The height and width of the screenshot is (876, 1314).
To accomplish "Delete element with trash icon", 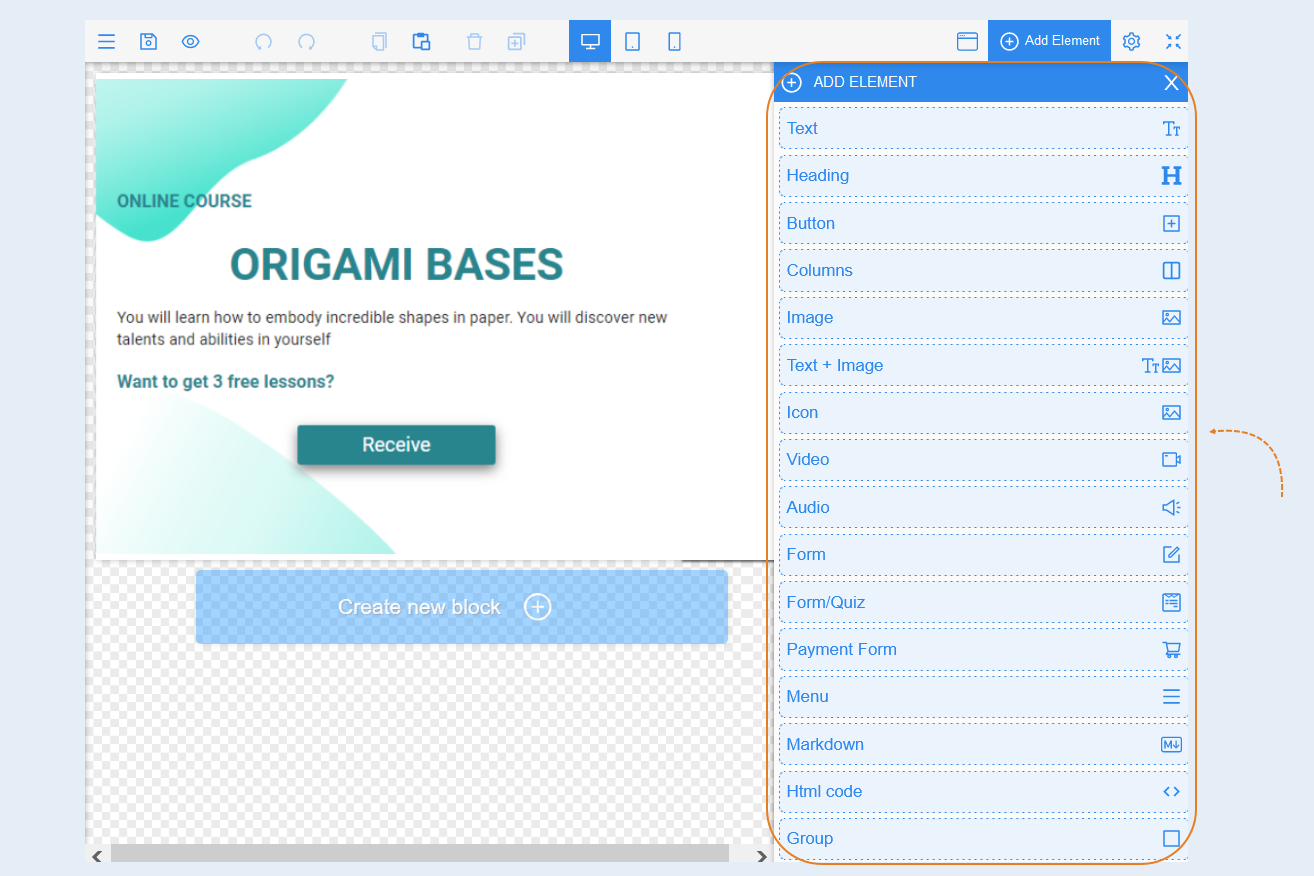I will [x=474, y=42].
